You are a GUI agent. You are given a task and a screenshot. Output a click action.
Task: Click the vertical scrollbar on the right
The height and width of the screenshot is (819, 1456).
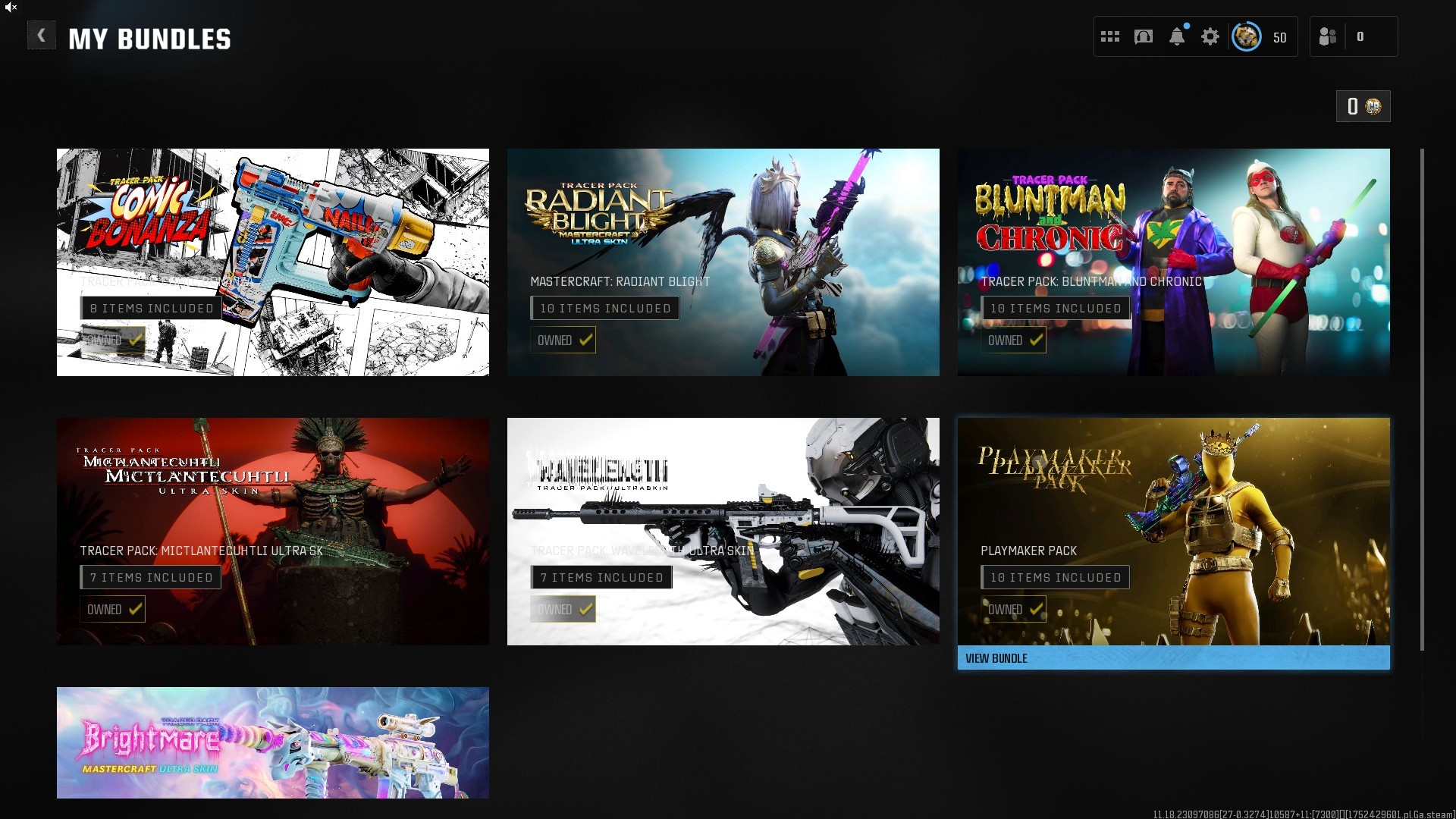(x=1422, y=398)
